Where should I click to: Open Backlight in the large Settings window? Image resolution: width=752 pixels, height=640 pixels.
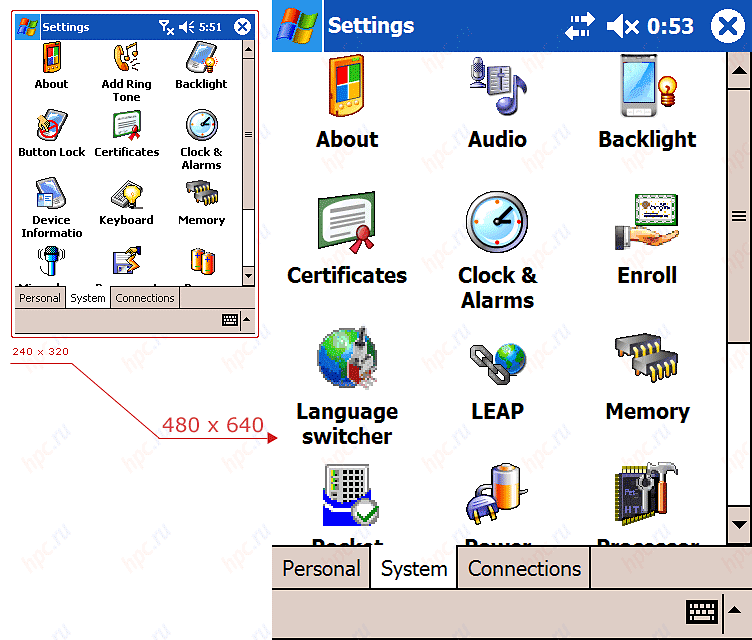pyautogui.click(x=647, y=102)
